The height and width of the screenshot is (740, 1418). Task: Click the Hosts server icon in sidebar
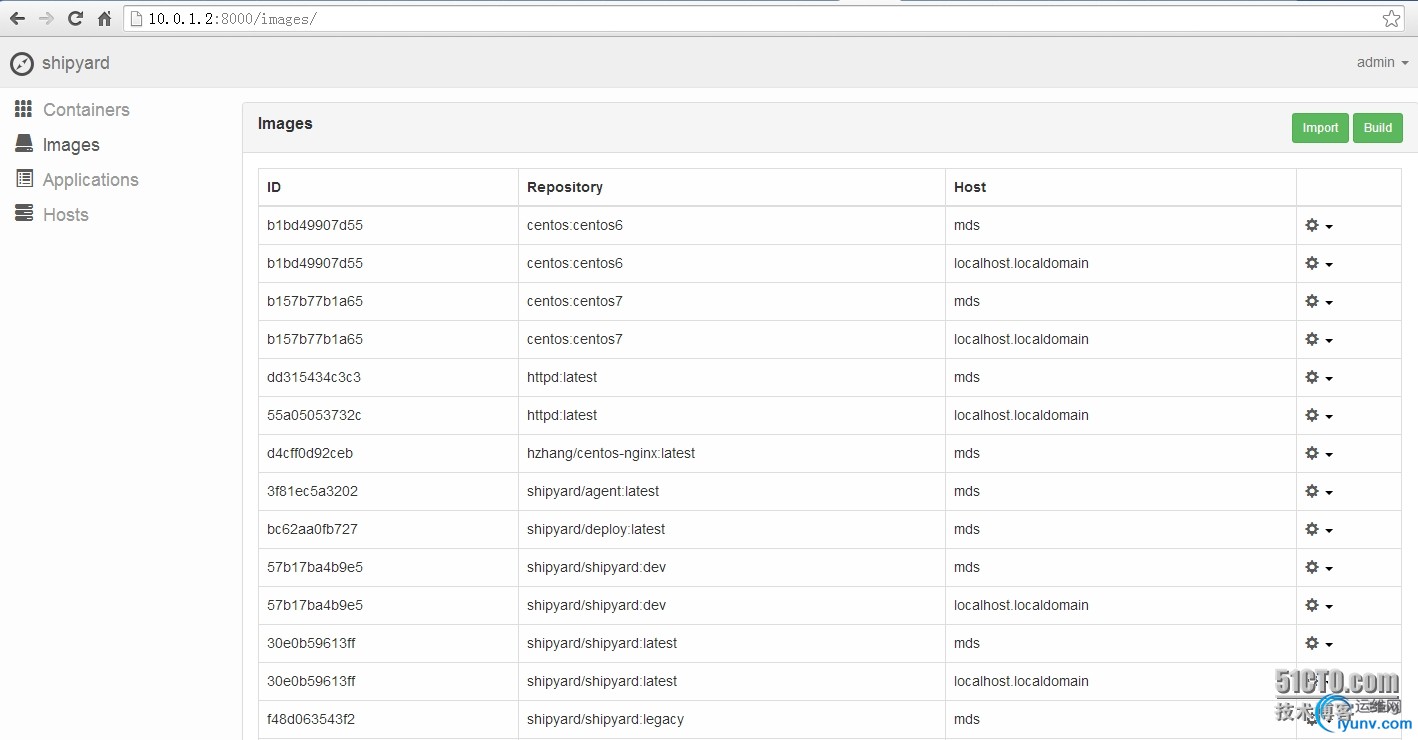click(x=24, y=214)
